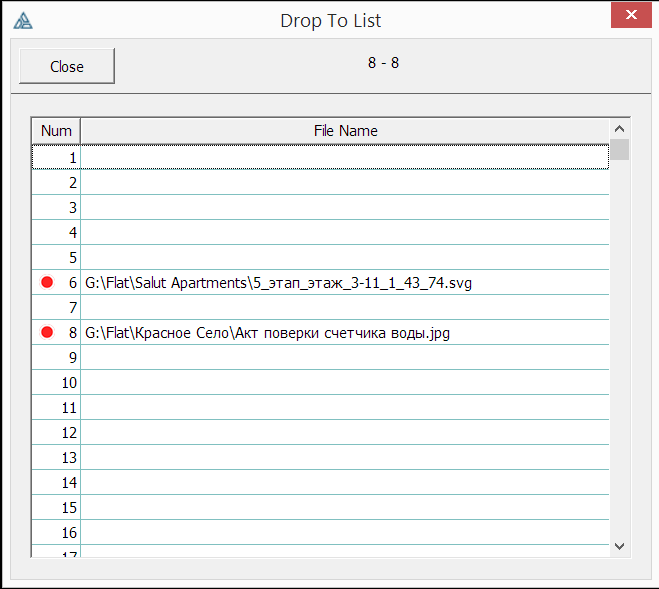The width and height of the screenshot is (659, 589).
Task: Select the Salut Apartments svg file row
Action: point(278,283)
